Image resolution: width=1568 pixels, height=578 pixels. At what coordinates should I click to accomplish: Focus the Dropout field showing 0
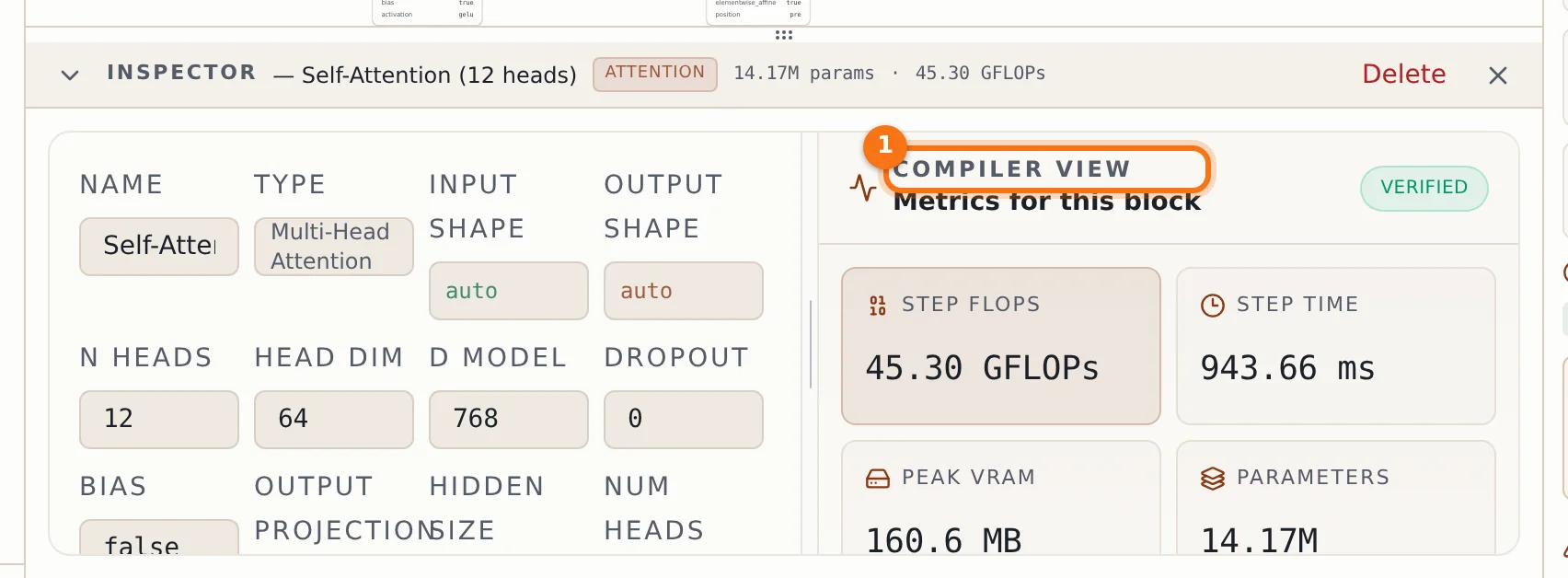click(684, 420)
